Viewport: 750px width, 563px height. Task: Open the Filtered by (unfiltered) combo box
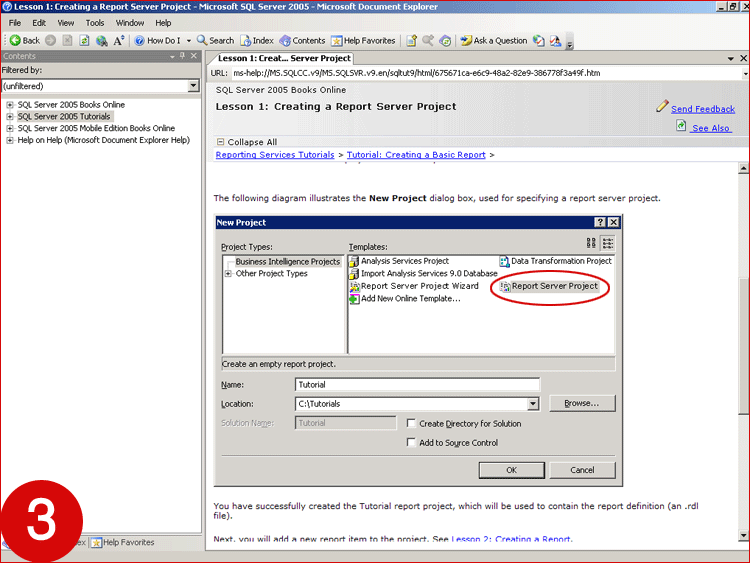[100, 86]
